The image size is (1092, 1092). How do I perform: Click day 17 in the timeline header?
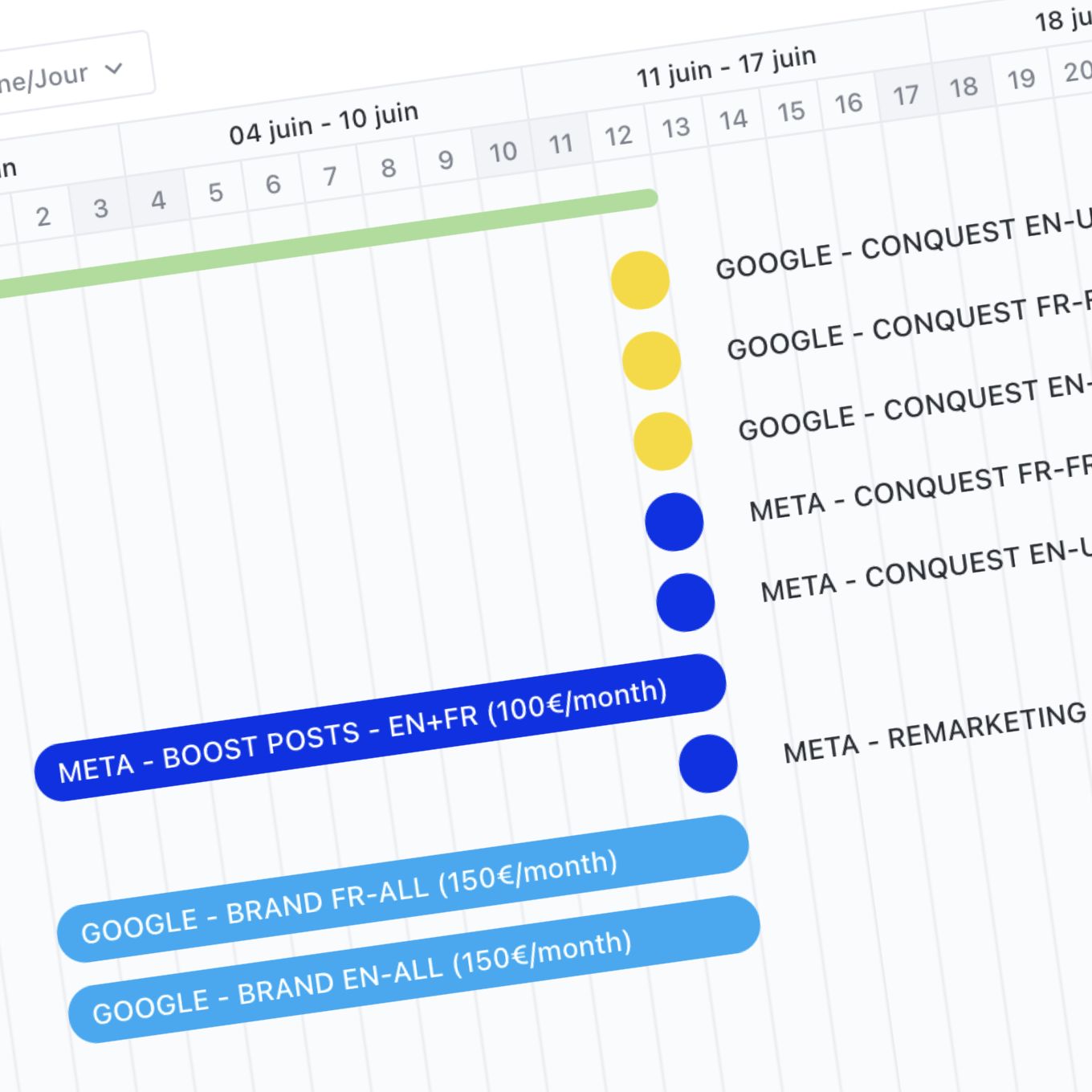[x=906, y=95]
